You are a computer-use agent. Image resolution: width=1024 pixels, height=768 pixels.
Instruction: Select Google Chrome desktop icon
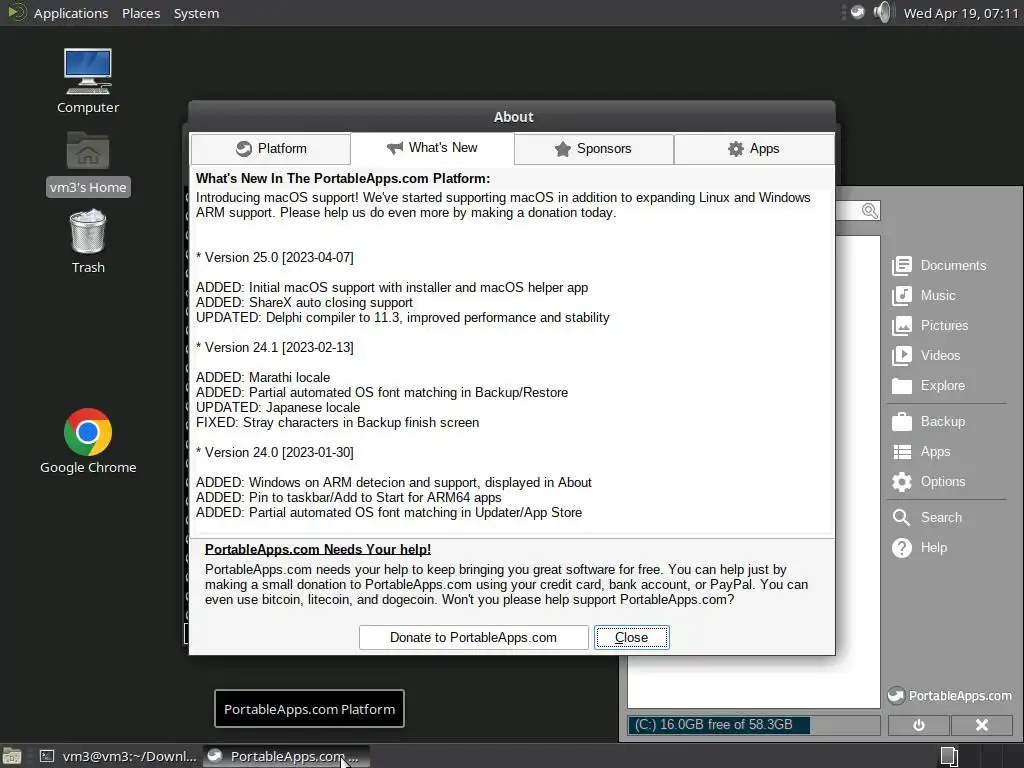pos(88,441)
